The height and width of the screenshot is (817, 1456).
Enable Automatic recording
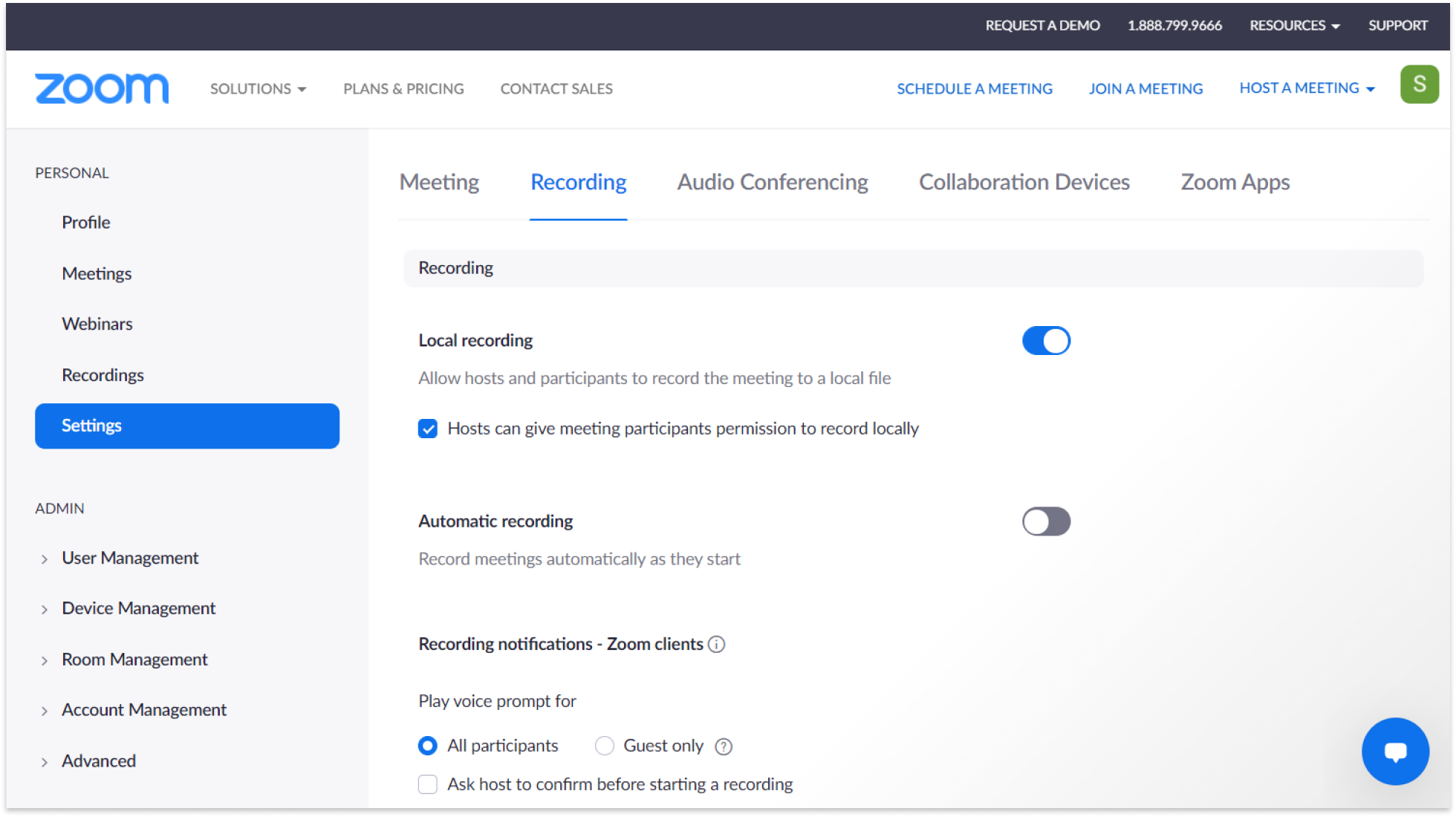click(x=1046, y=521)
